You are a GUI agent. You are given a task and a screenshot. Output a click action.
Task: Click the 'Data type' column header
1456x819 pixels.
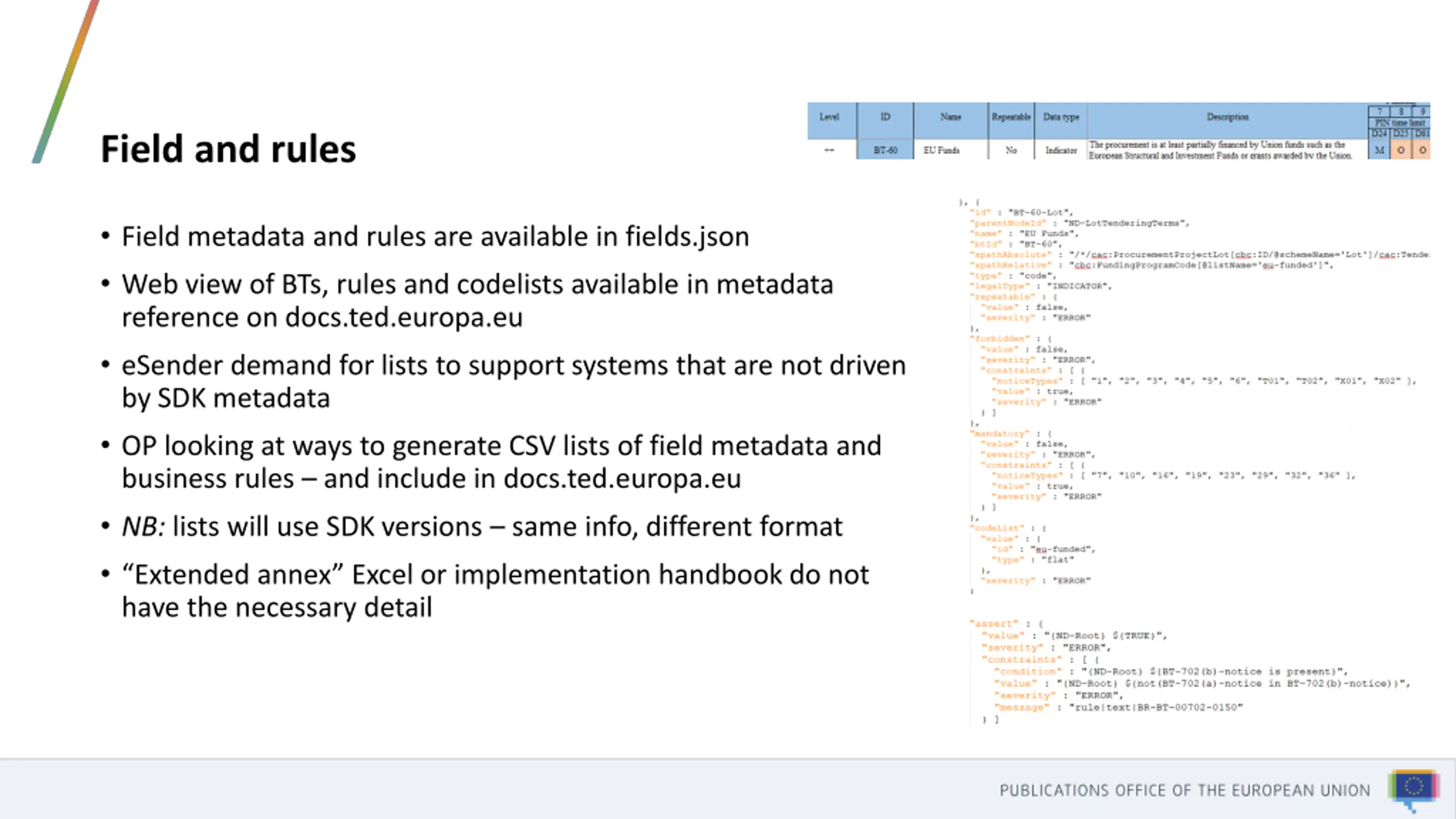click(1061, 117)
